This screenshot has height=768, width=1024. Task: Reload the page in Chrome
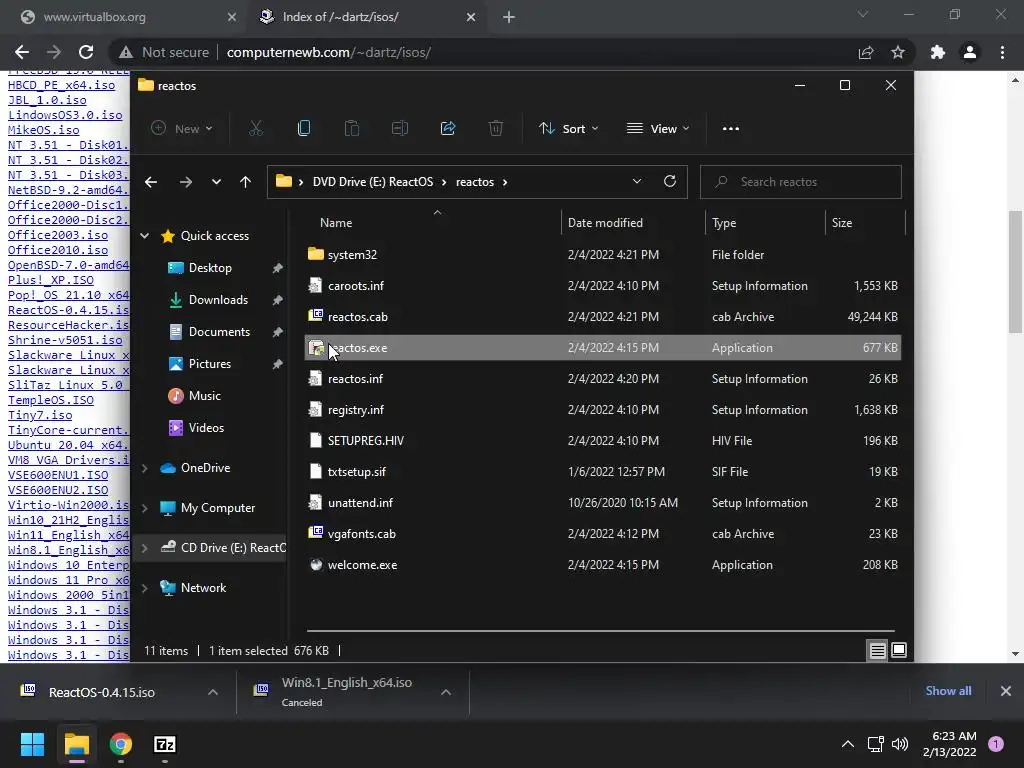pyautogui.click(x=86, y=52)
